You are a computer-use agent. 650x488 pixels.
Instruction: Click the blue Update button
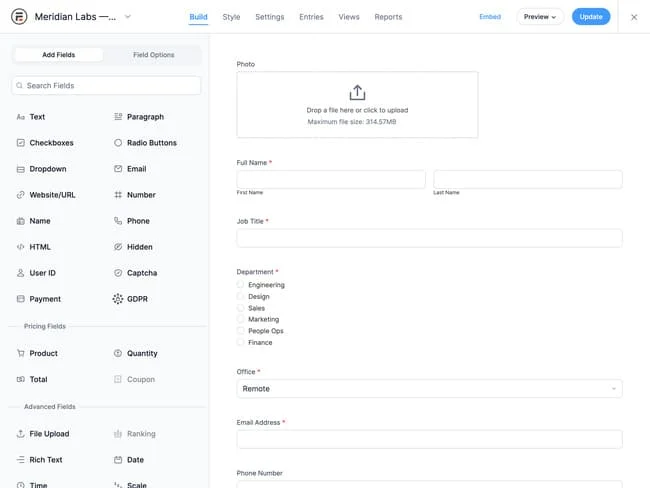pyautogui.click(x=591, y=17)
